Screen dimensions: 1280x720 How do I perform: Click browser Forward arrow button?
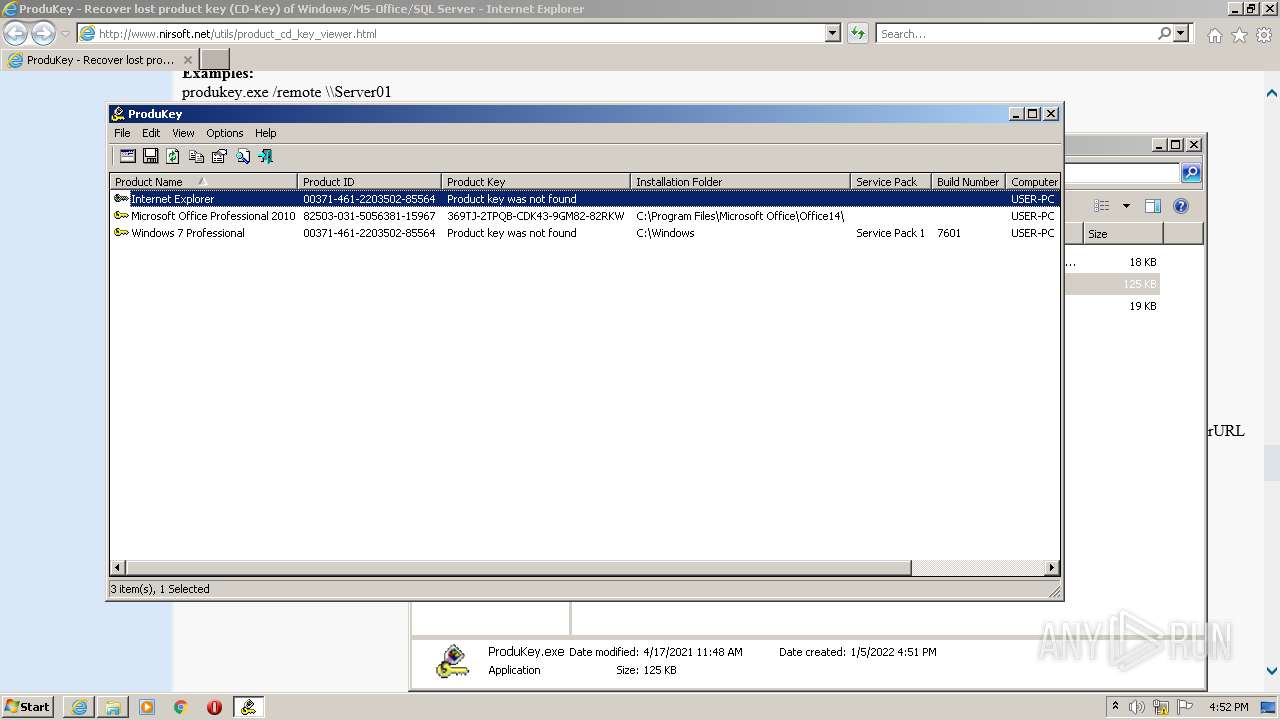pos(43,34)
